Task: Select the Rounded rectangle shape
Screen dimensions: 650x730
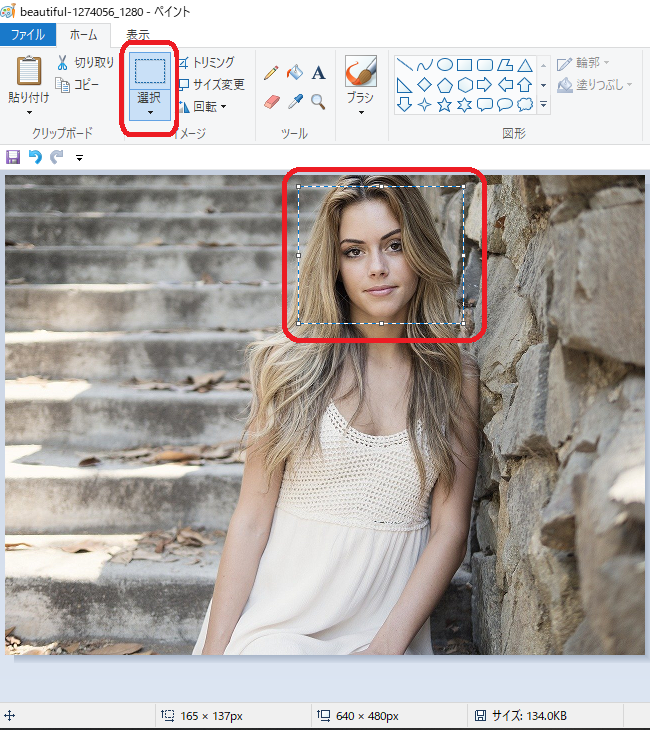Action: click(x=485, y=65)
